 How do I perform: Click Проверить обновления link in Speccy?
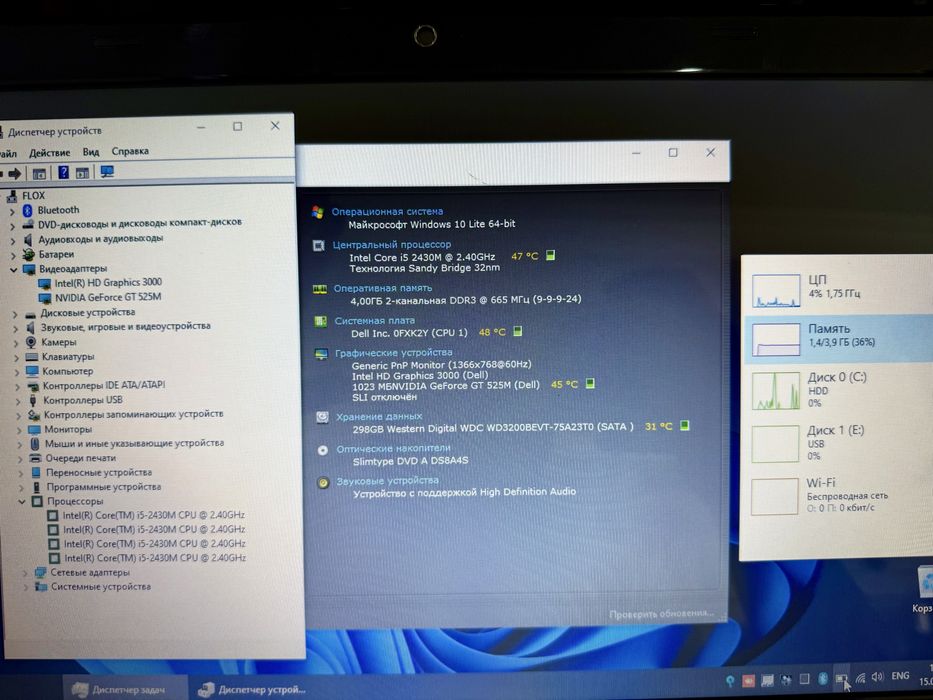coord(661,614)
